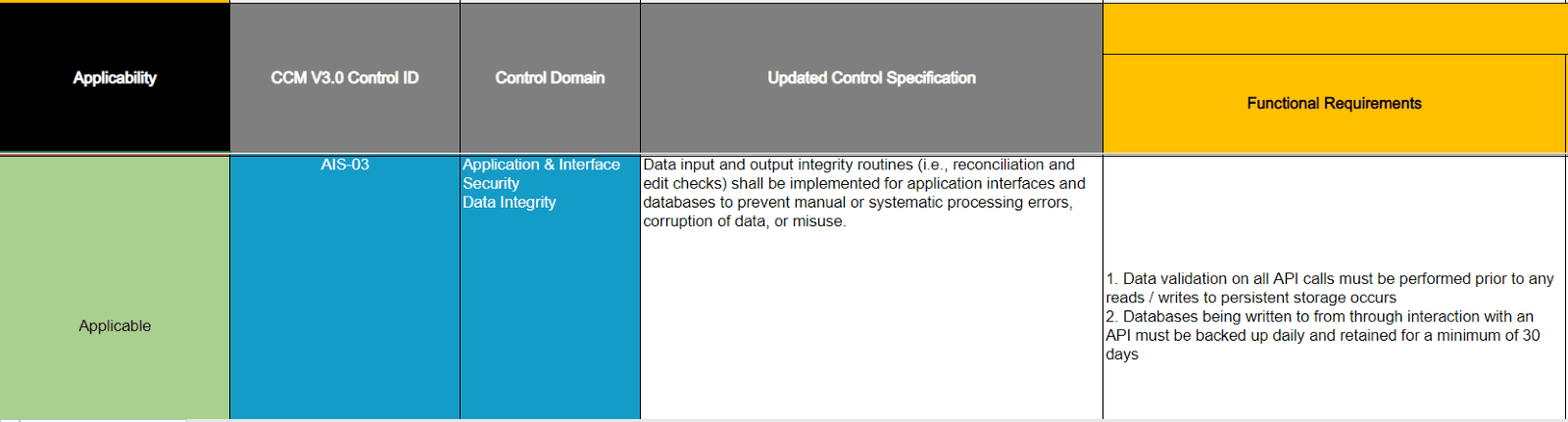Click the 'API must be backed up daily' line

point(1323,335)
